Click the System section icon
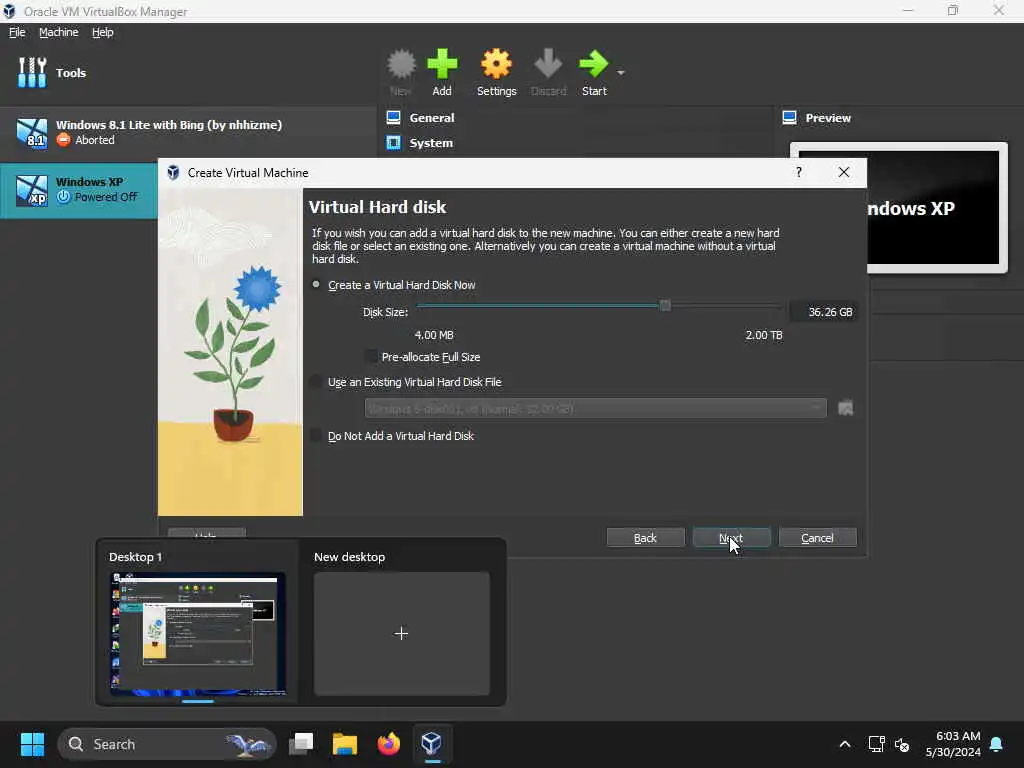1024x768 pixels. pyautogui.click(x=393, y=142)
